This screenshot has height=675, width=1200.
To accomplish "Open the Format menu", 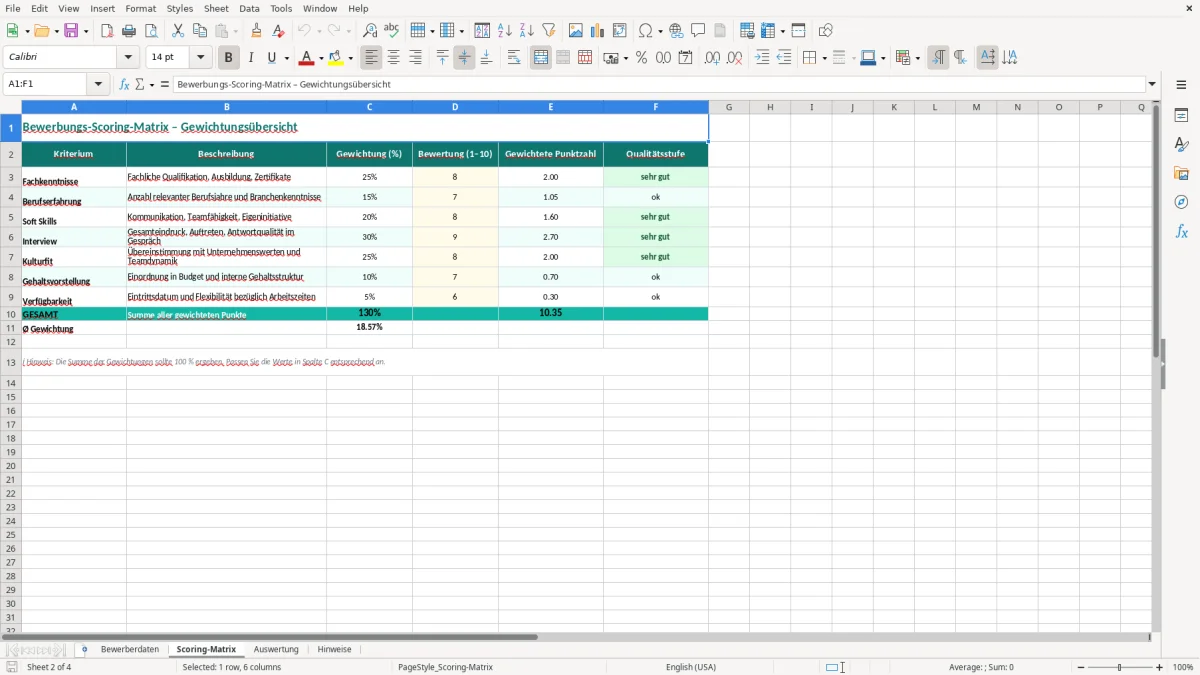I will coord(141,8).
